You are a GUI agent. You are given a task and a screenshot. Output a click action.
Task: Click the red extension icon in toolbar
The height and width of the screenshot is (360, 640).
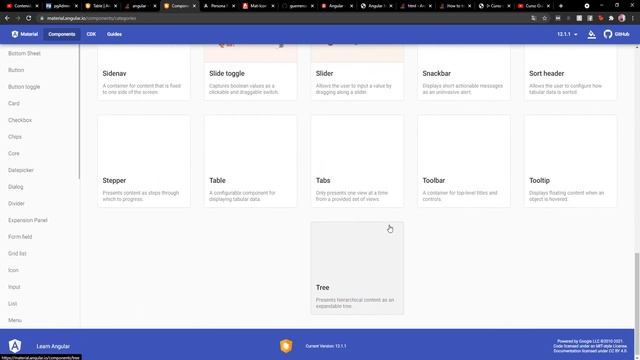[x=600, y=18]
